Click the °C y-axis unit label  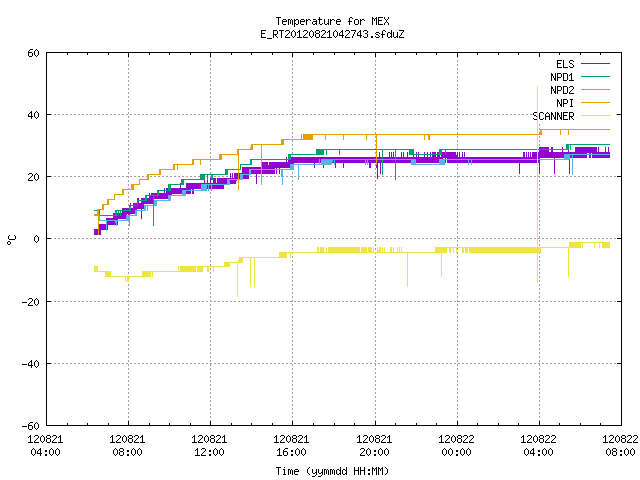point(11,240)
